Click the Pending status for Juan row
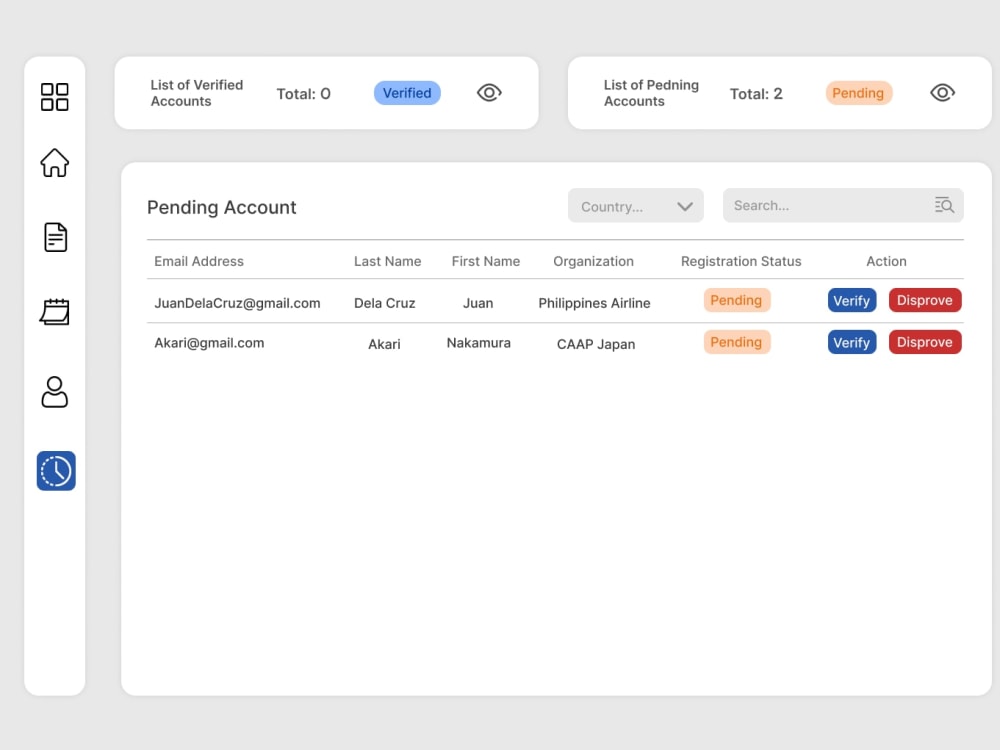The image size is (1000, 750). [x=737, y=300]
